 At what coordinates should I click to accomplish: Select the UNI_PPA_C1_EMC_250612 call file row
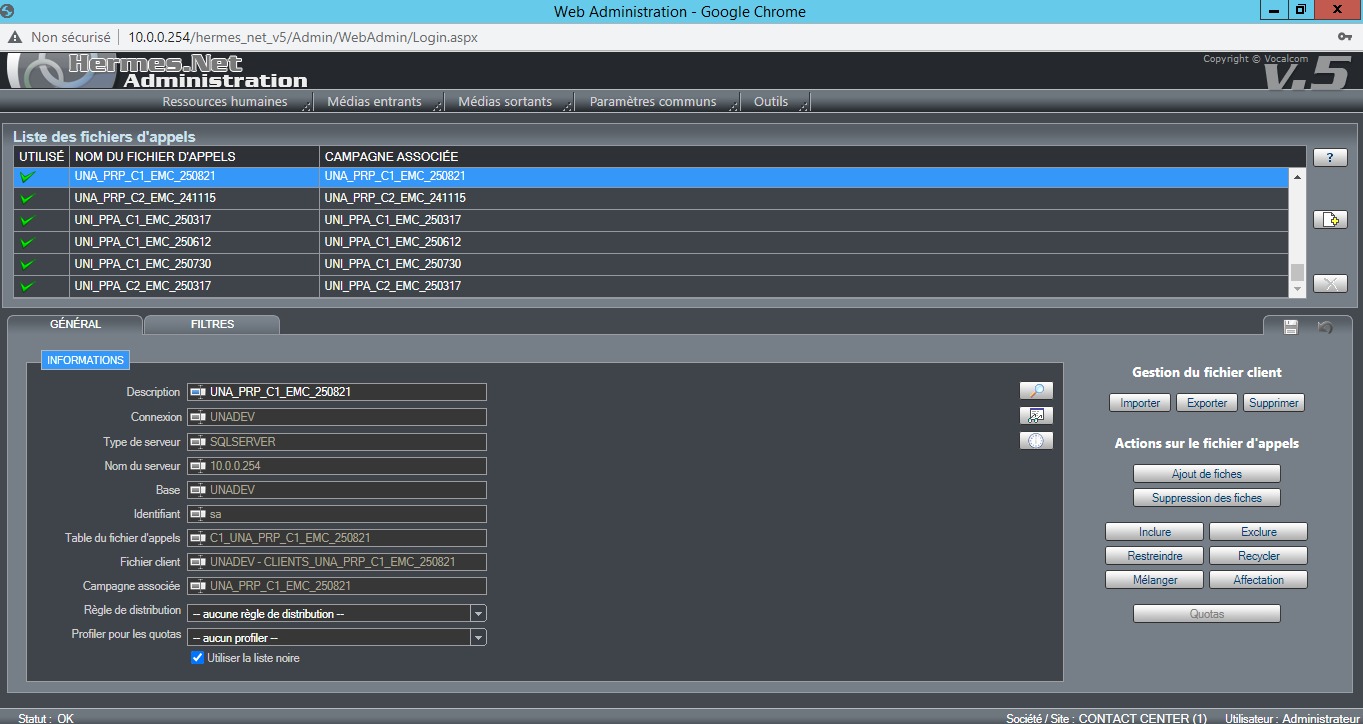click(x=143, y=242)
